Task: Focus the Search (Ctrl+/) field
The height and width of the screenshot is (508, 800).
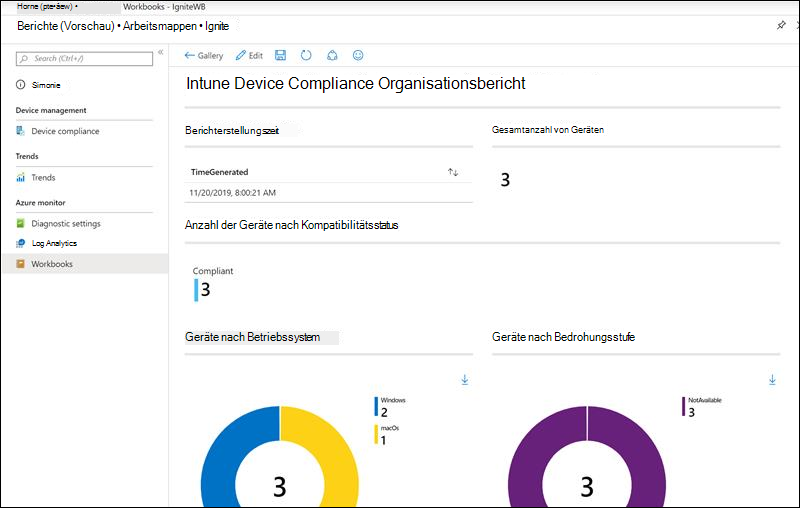Action: (x=84, y=59)
